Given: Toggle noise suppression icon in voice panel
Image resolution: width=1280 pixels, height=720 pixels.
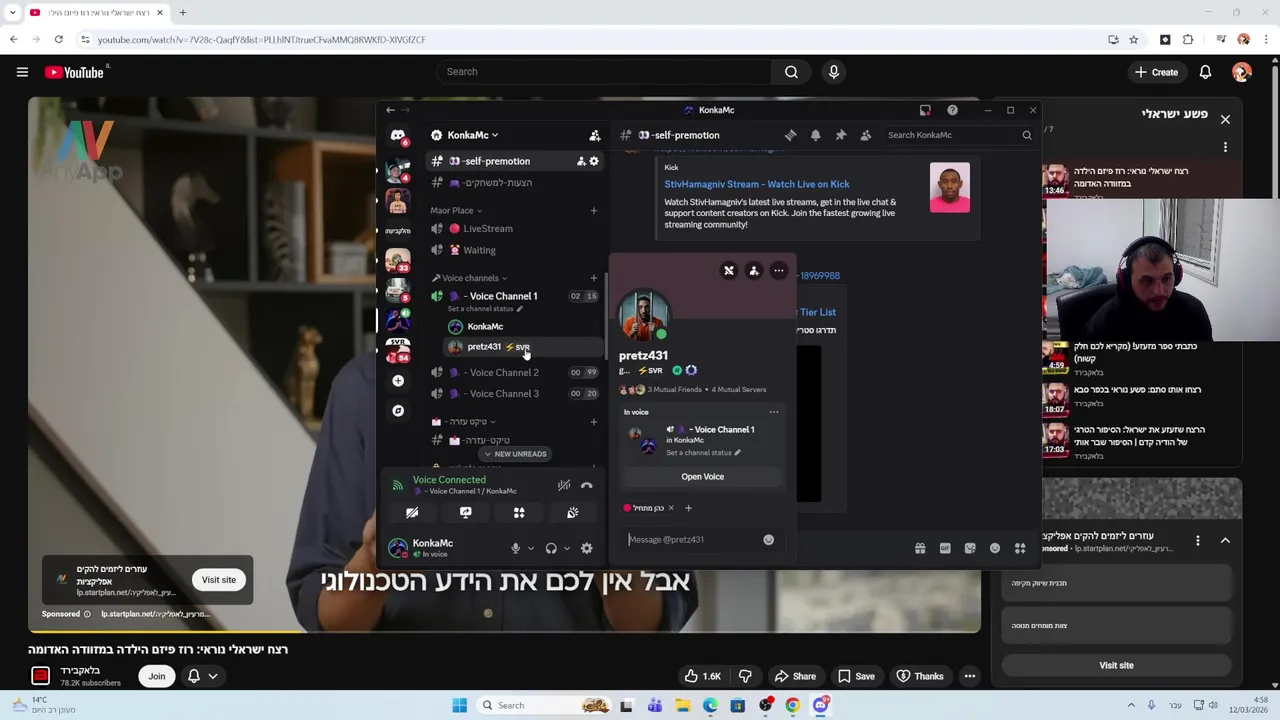Looking at the screenshot, I should 564,486.
